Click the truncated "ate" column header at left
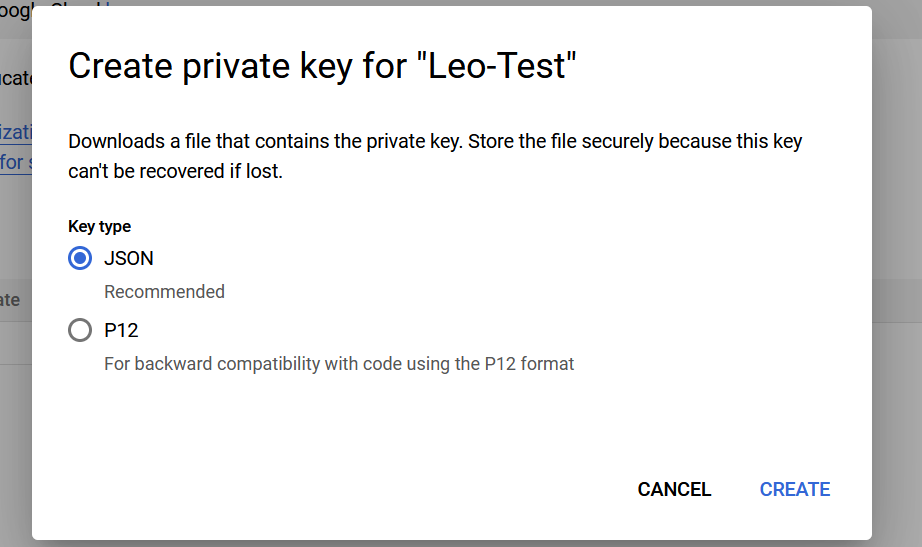The width and height of the screenshot is (922, 547). (x=10, y=300)
